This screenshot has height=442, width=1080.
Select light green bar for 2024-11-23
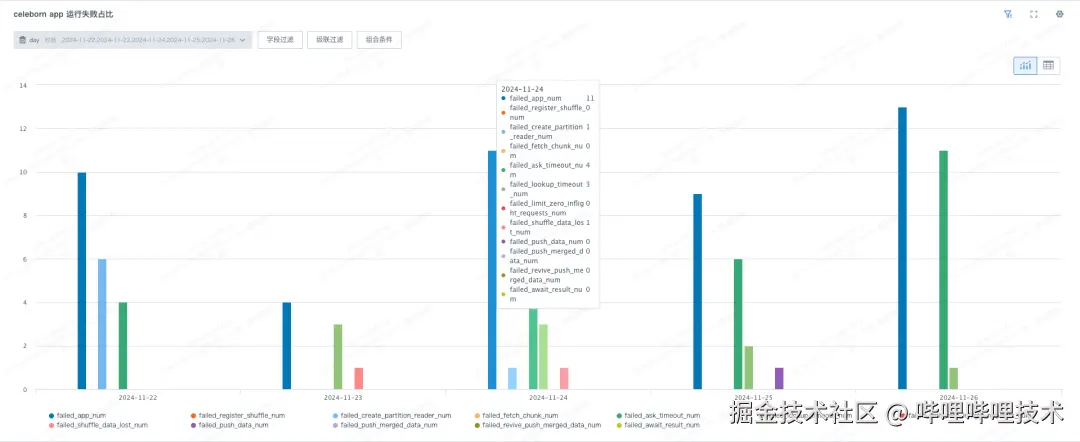pyautogui.click(x=338, y=357)
